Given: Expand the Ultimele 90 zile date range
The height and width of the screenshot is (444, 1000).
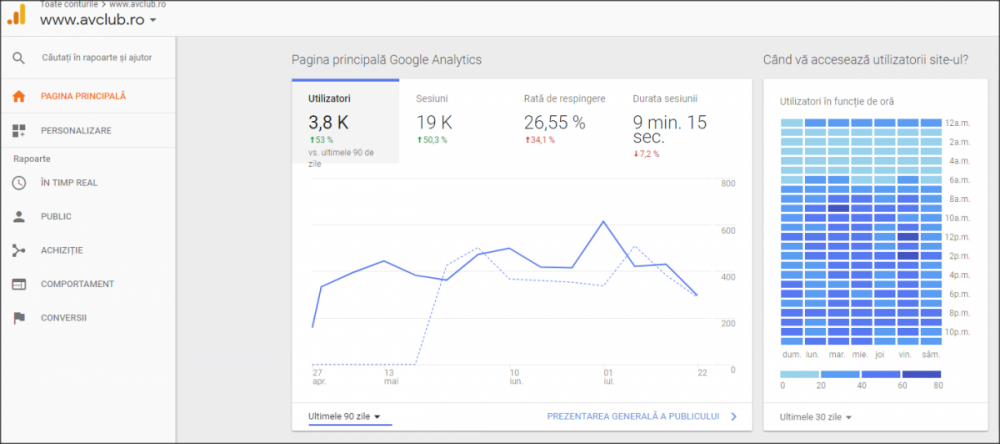Looking at the screenshot, I should (344, 417).
